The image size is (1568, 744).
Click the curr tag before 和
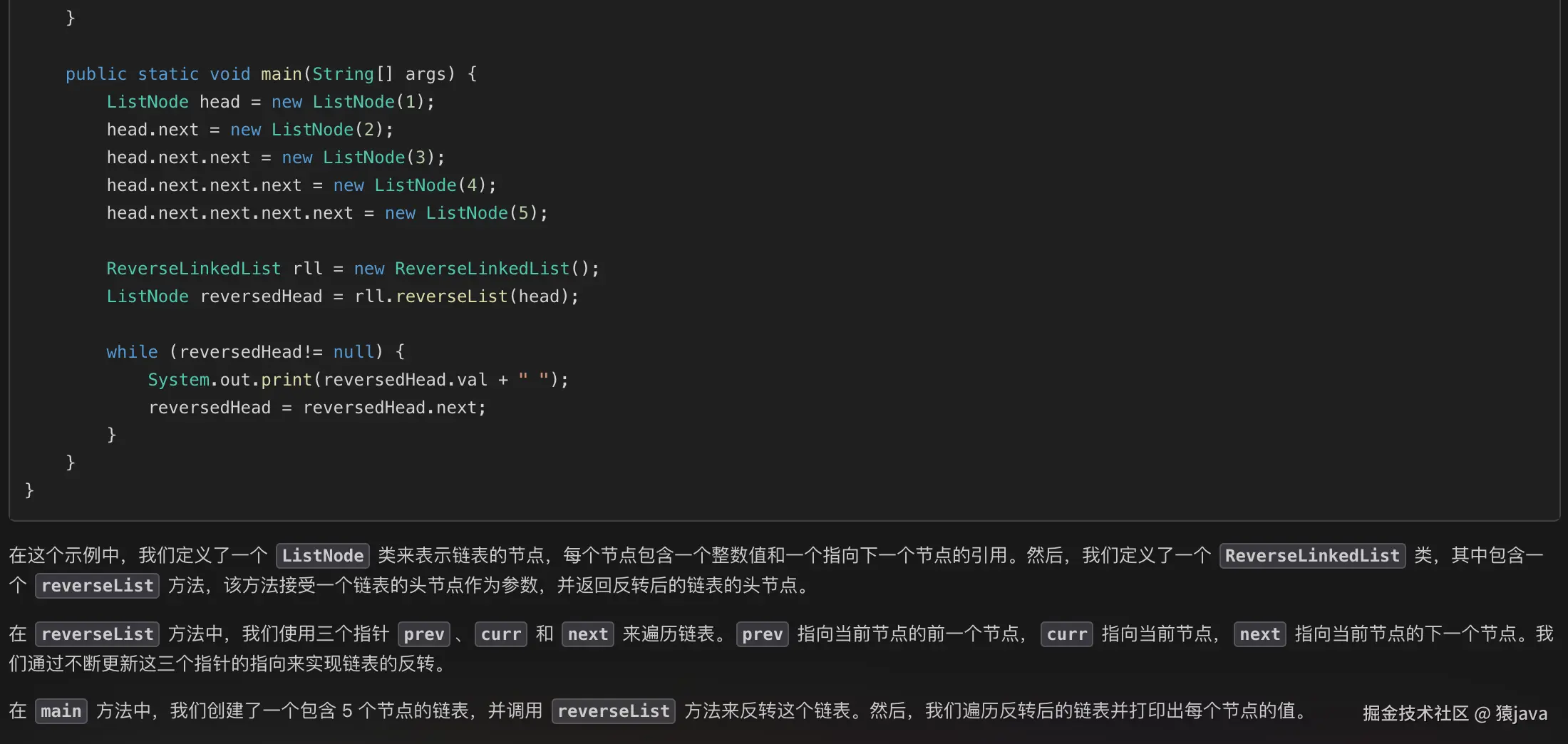click(500, 634)
